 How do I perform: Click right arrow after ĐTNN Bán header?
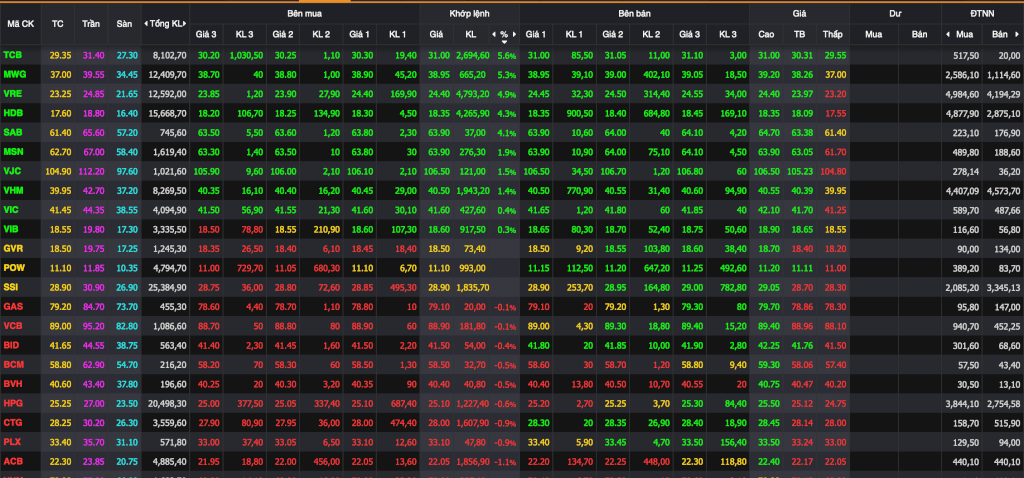click(x=1017, y=34)
